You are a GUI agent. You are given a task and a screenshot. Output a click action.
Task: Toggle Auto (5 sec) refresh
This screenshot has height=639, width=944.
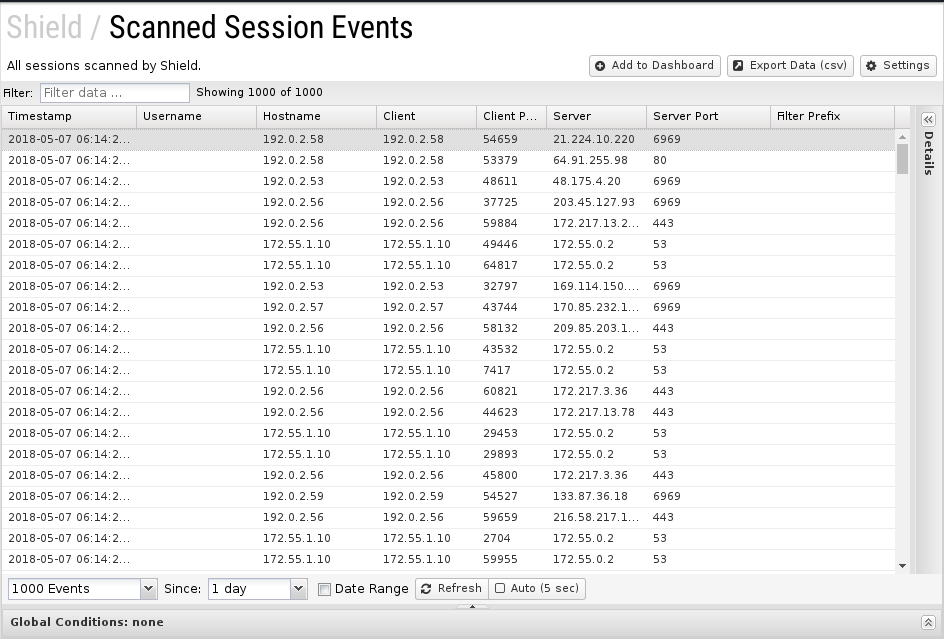pyautogui.click(x=536, y=588)
